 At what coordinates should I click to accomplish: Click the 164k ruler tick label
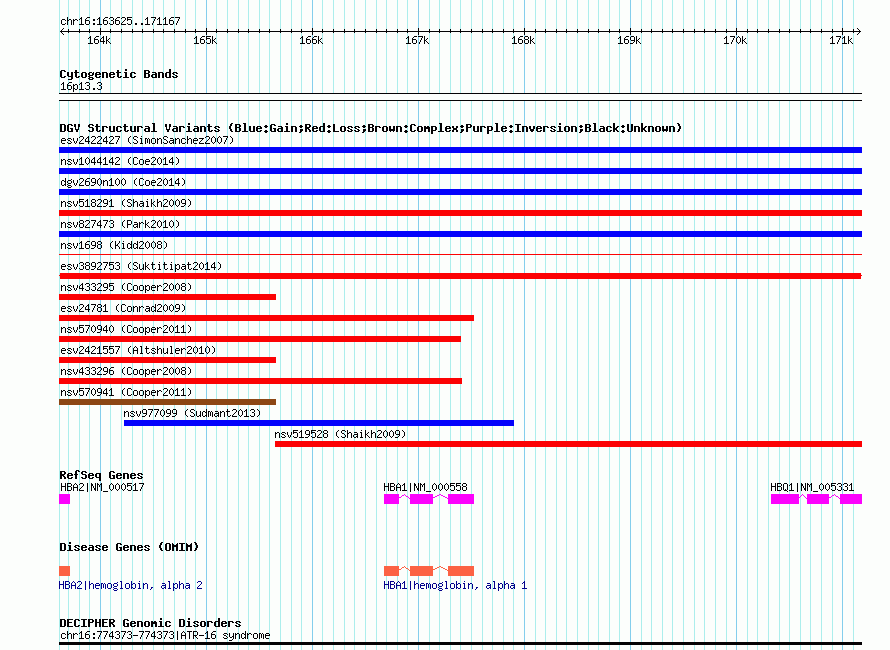(99, 40)
